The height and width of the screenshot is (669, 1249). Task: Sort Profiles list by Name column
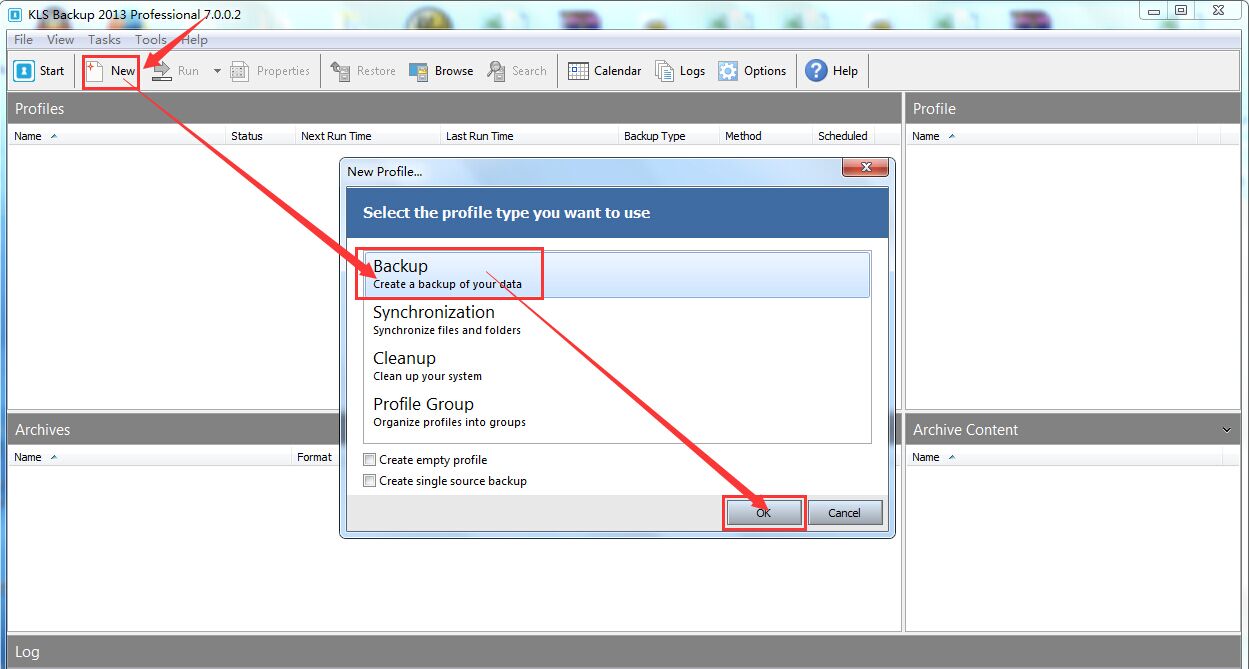click(28, 136)
